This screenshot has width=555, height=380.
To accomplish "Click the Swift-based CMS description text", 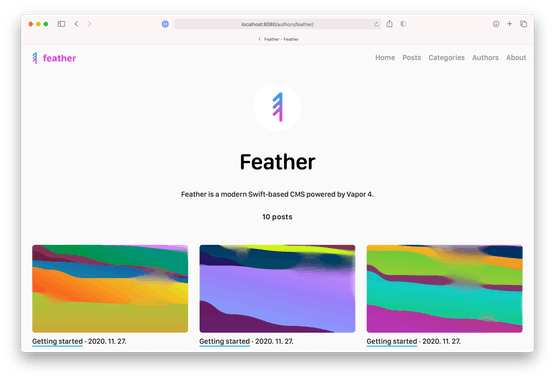I will click(277, 194).
